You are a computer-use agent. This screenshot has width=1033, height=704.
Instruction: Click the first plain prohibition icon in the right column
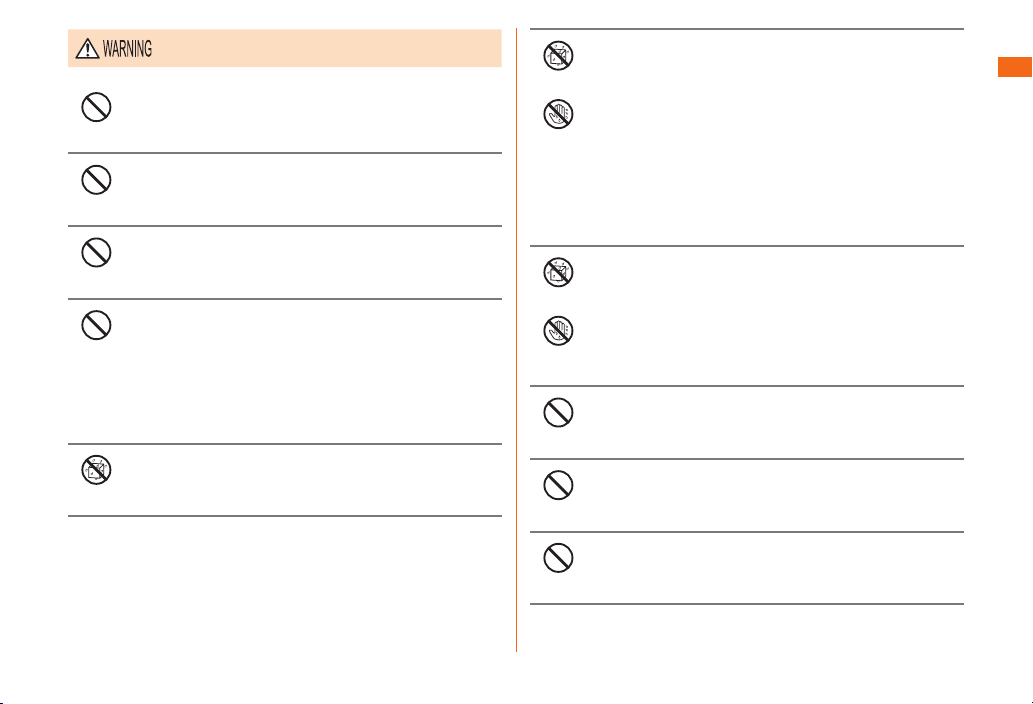pyautogui.click(x=558, y=413)
